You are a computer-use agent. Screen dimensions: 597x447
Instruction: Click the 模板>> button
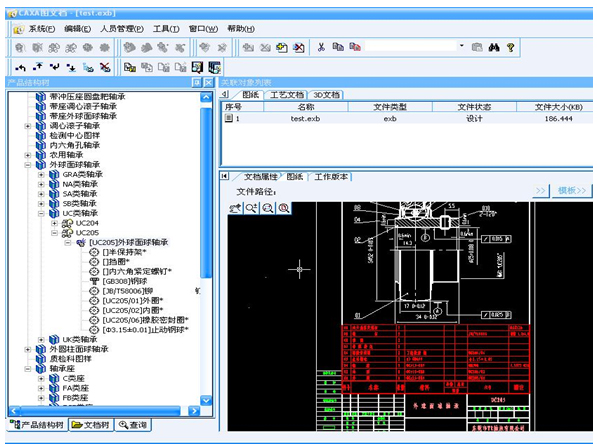(x=571, y=190)
